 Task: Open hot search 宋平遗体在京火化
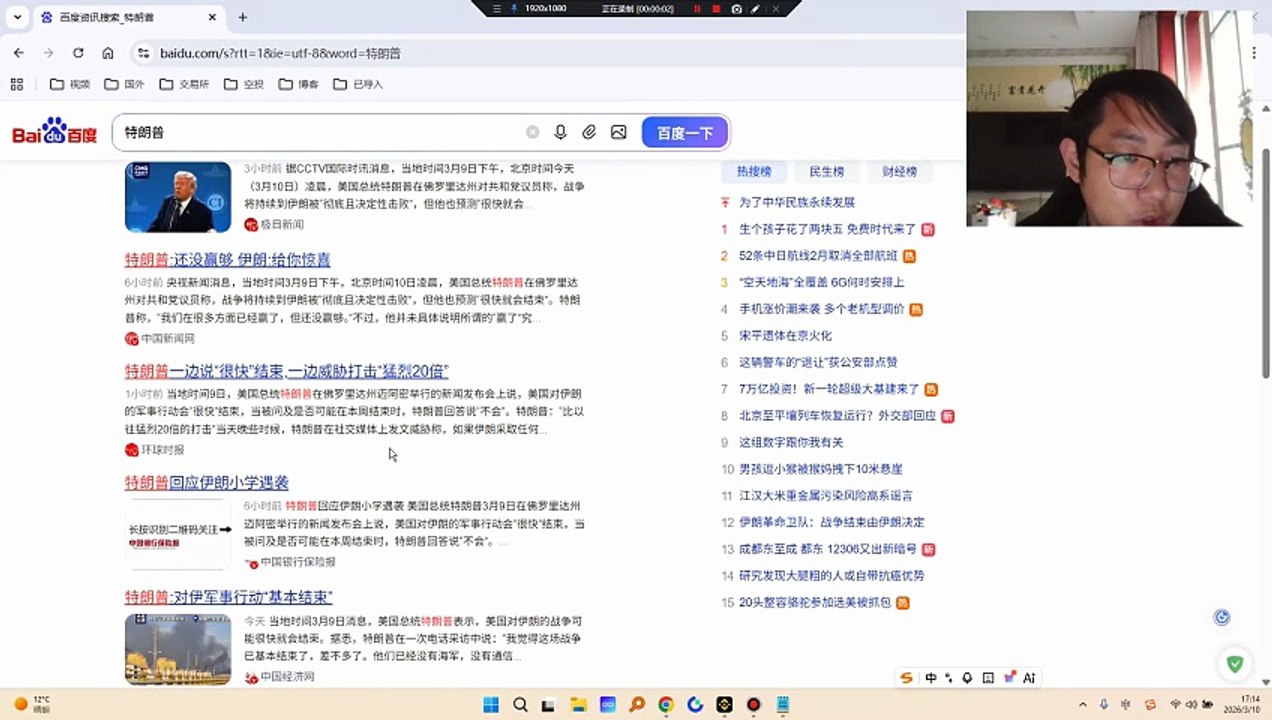click(x=785, y=336)
